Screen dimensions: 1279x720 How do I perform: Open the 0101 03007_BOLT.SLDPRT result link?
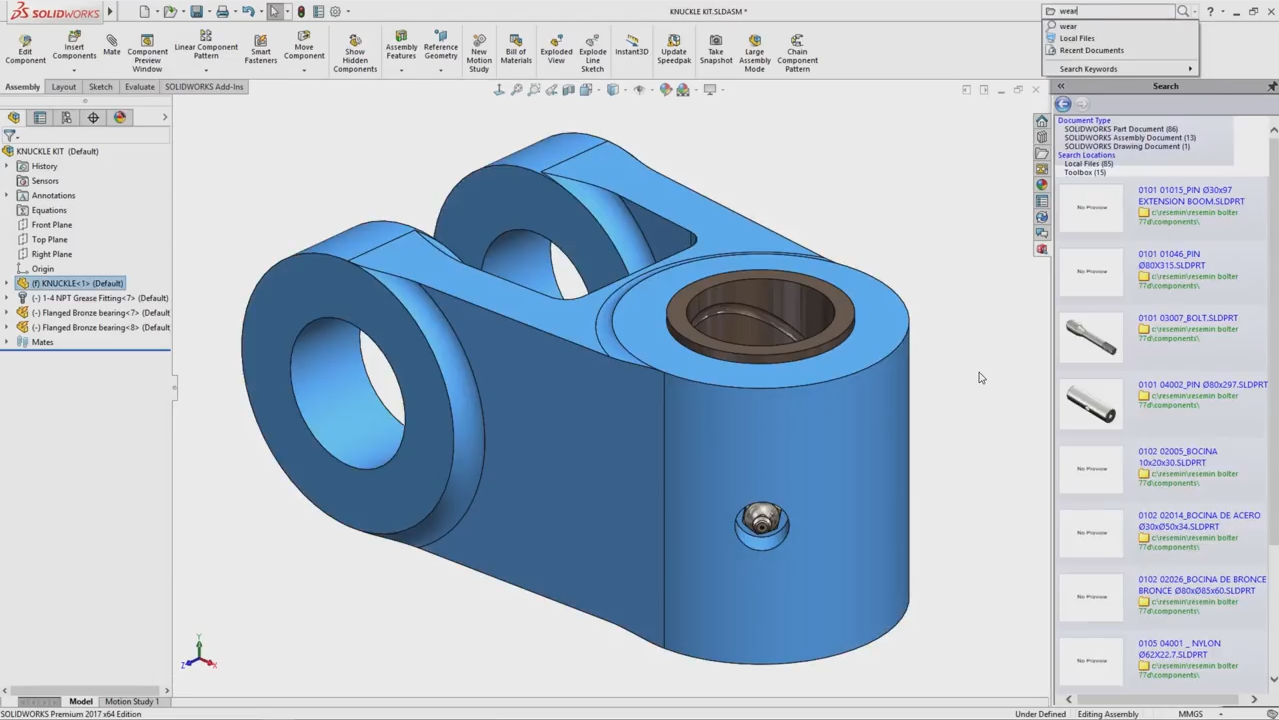[1187, 318]
